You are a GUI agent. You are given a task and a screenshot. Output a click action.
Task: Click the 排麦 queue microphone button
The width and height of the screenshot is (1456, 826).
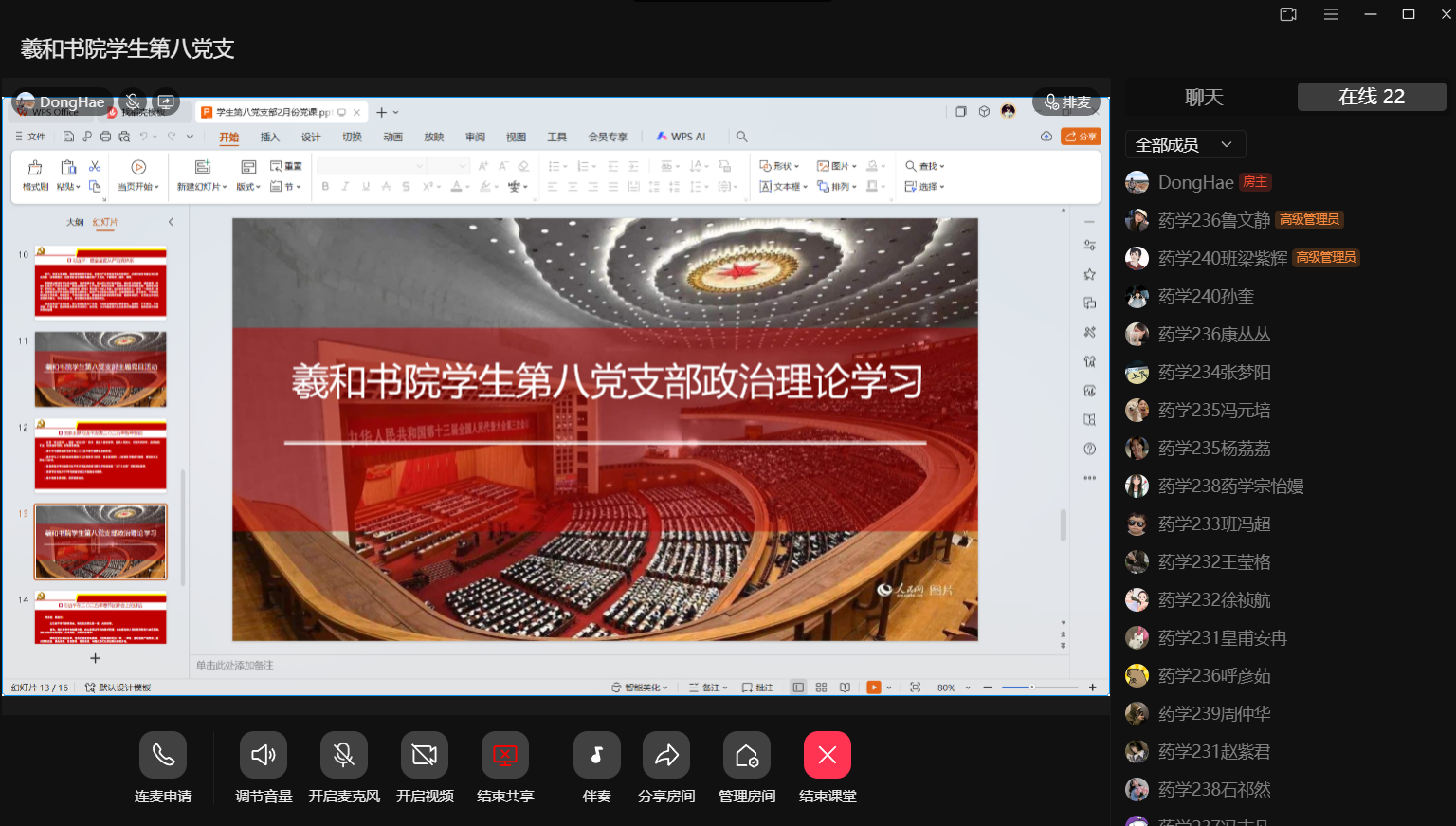click(x=1066, y=101)
